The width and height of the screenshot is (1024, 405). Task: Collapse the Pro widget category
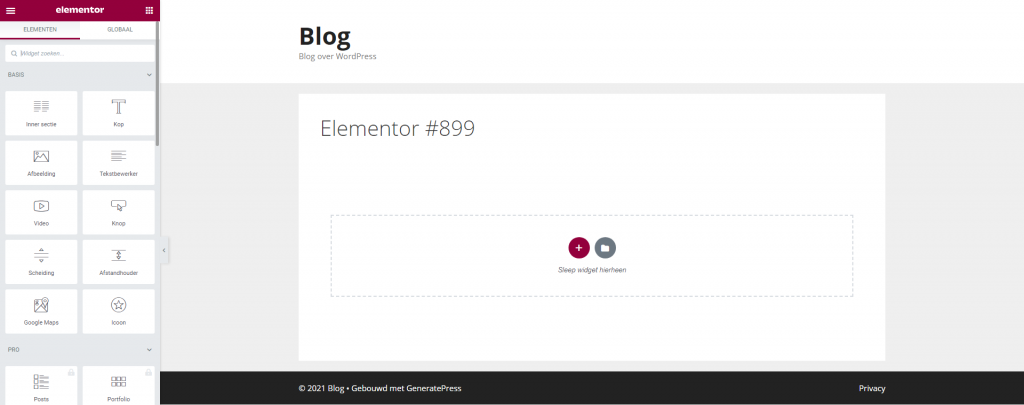click(149, 350)
